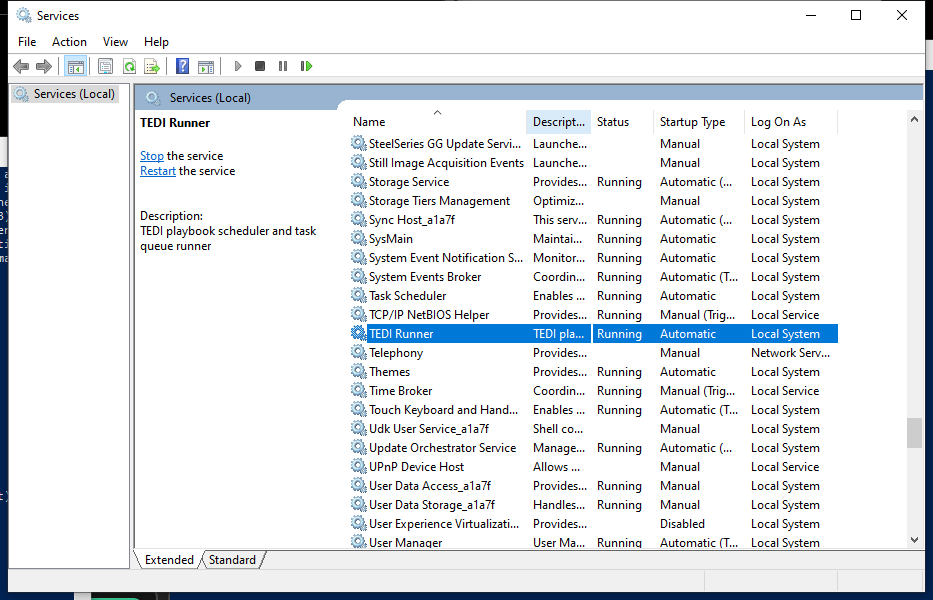933x600 pixels.
Task: Click the gear icon of Sync Host_a1a7f
Action: (x=358, y=219)
